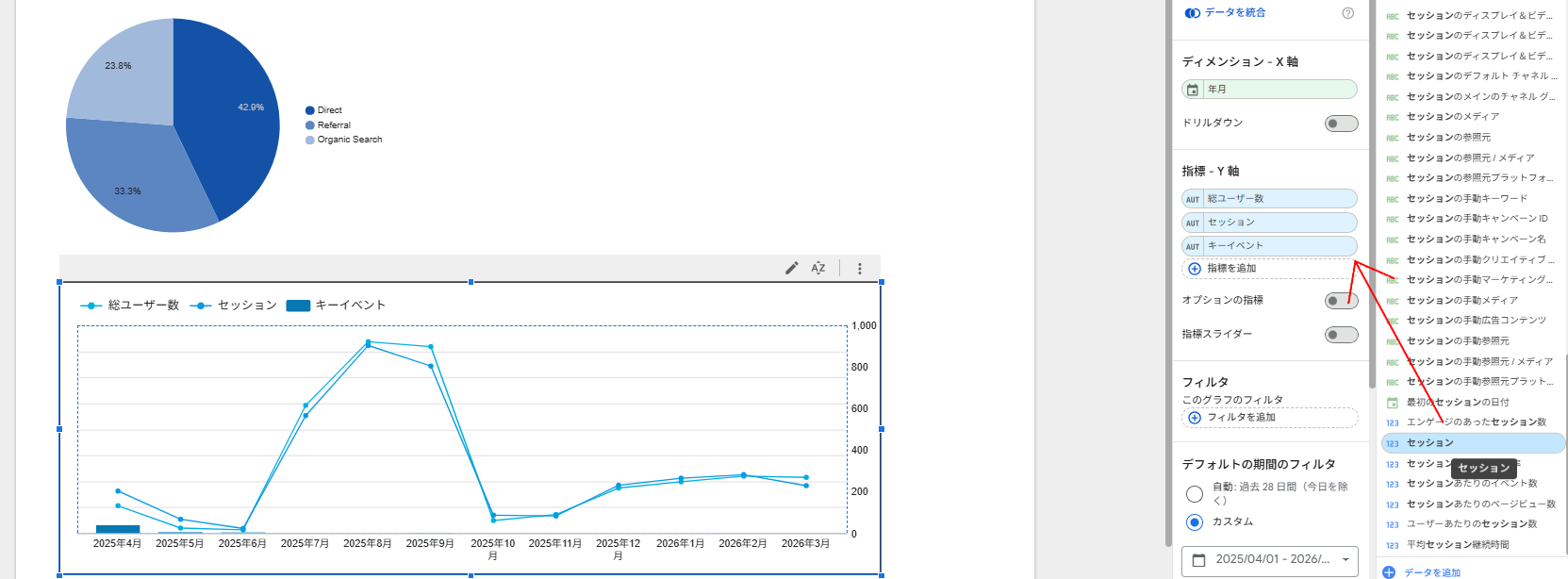
Task: Click the help icon beside データを統合
Action: (1347, 13)
